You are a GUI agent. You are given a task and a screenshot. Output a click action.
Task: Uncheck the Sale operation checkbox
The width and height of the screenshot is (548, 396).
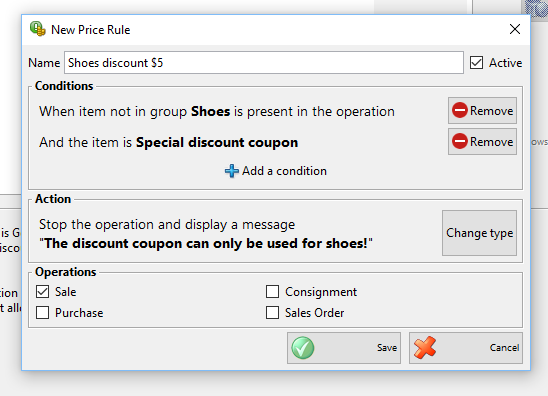point(43,291)
